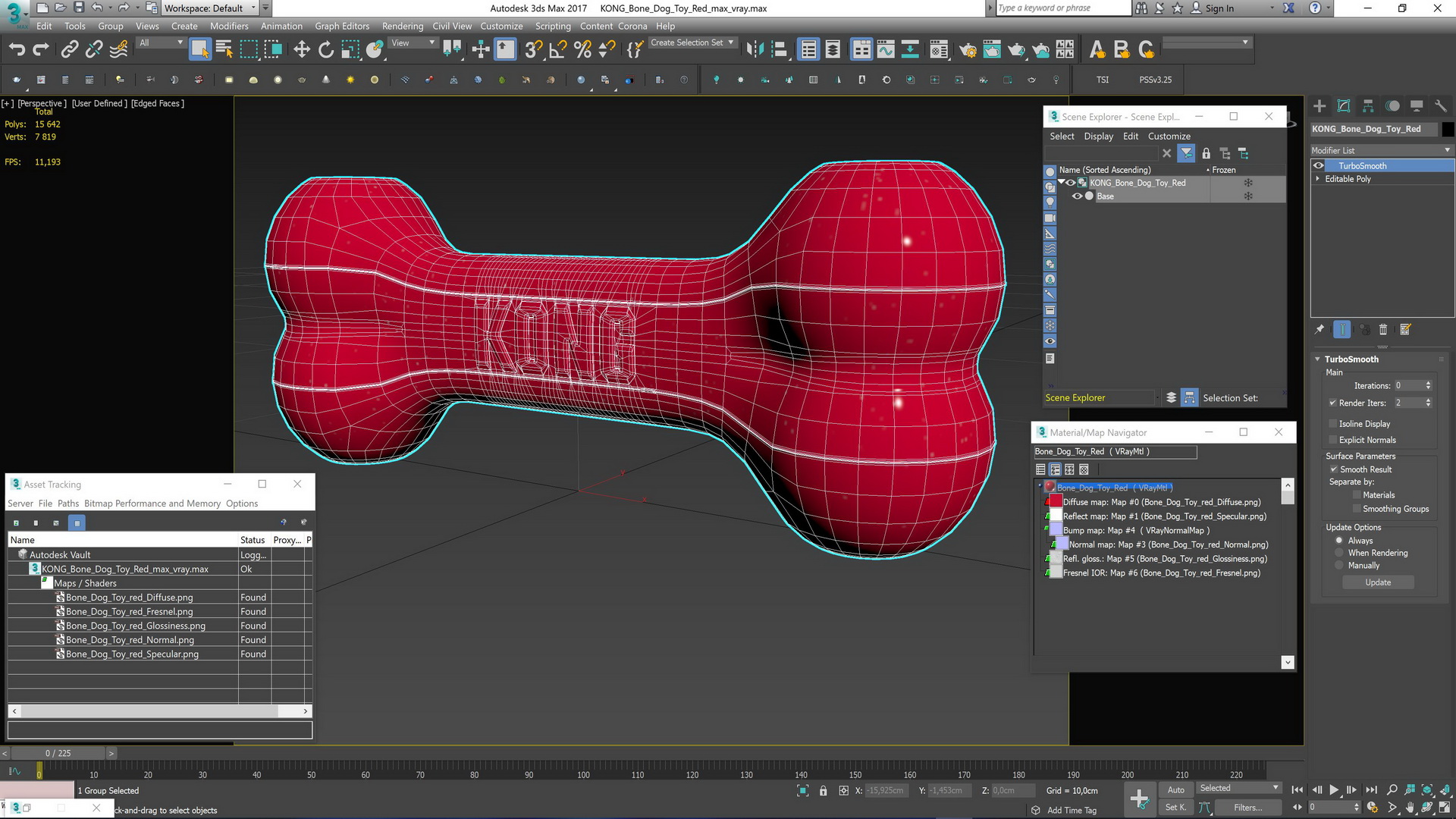Image resolution: width=1456 pixels, height=819 pixels.
Task: Enable the Isoline Display checkbox
Action: [x=1332, y=424]
